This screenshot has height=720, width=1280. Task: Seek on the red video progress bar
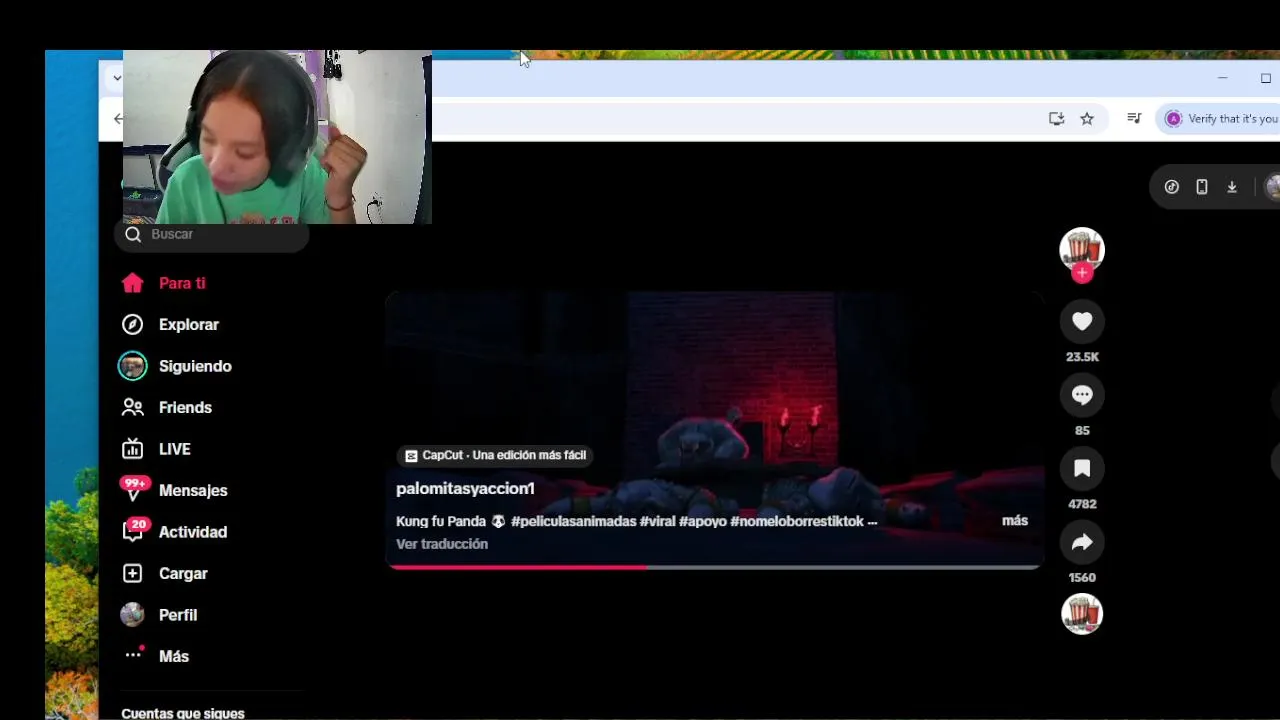point(715,567)
